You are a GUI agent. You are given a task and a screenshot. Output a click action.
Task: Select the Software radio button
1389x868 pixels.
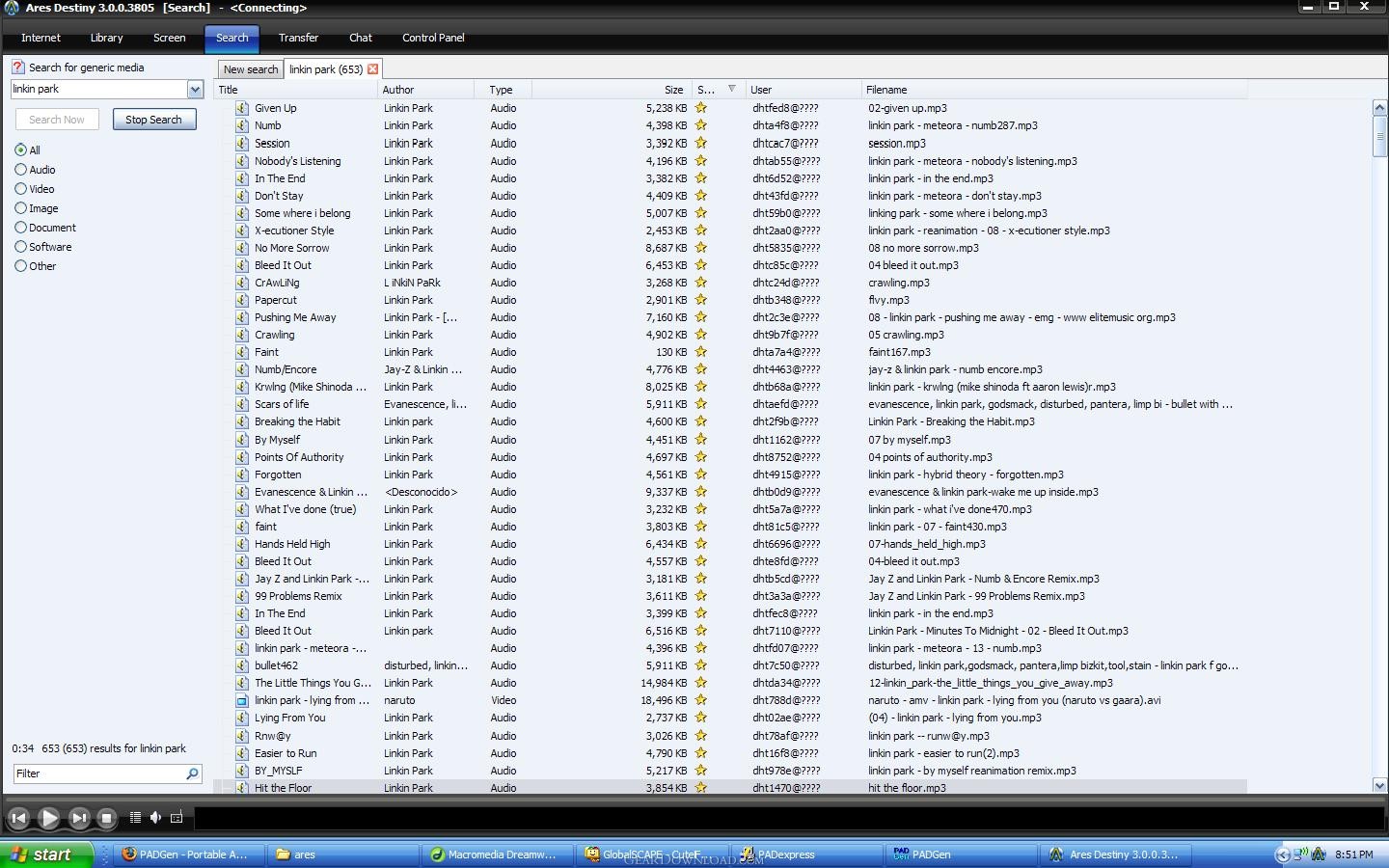20,247
